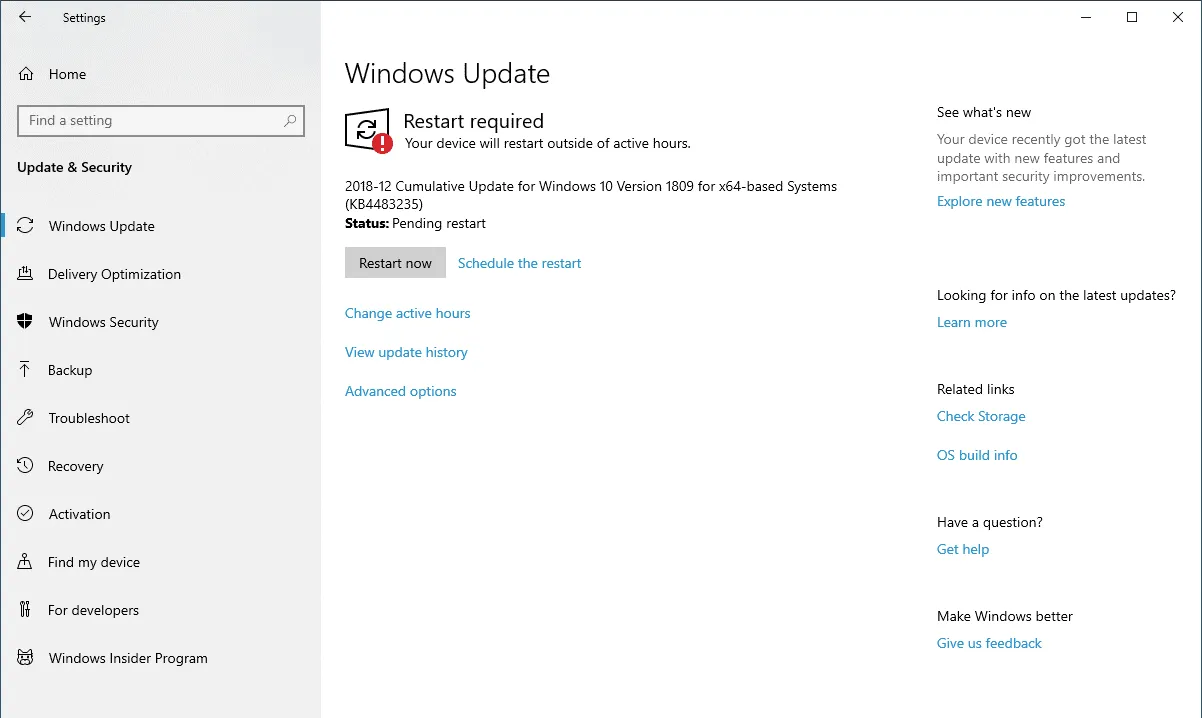Open the Backup settings icon
The height and width of the screenshot is (718, 1202).
26,369
